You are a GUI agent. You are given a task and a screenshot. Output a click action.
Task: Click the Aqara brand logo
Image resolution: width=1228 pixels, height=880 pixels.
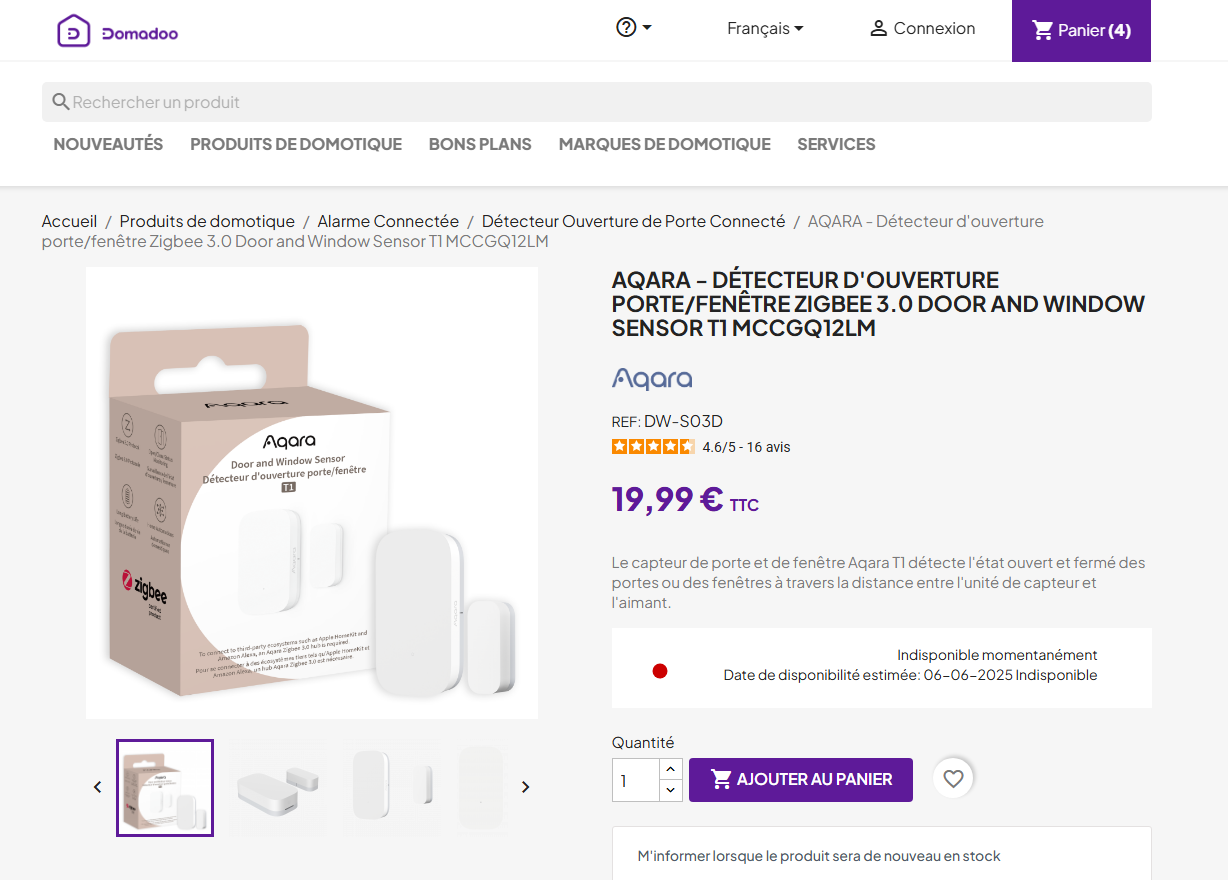pos(652,378)
